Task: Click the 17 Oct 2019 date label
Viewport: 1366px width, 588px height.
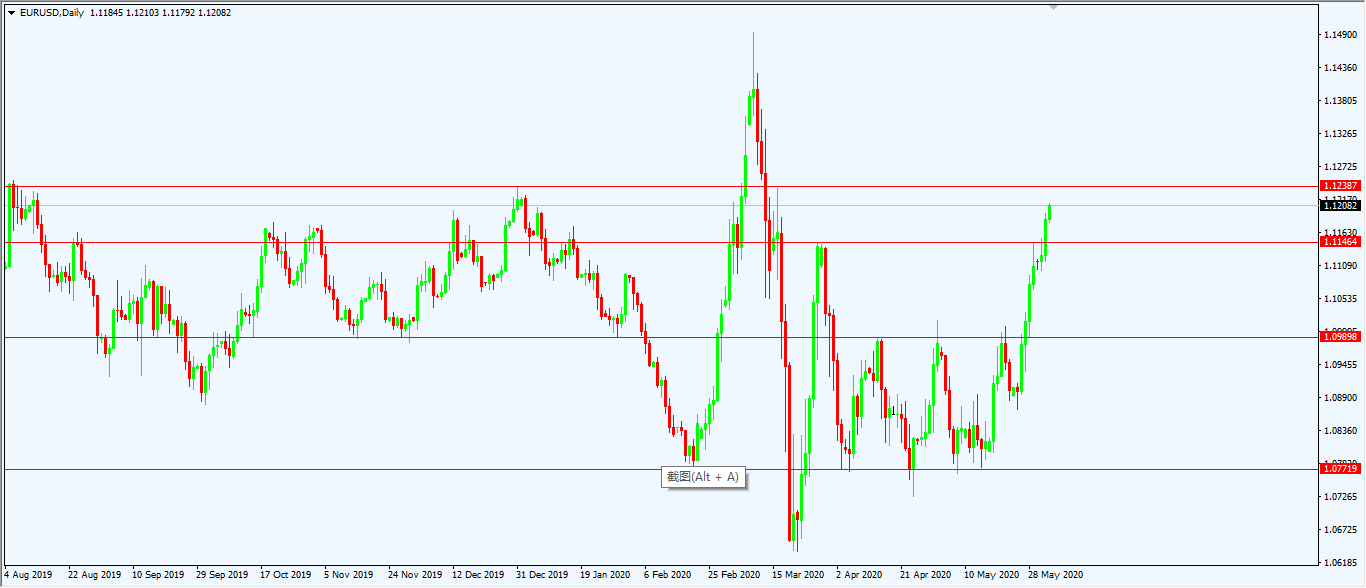Action: coord(286,575)
